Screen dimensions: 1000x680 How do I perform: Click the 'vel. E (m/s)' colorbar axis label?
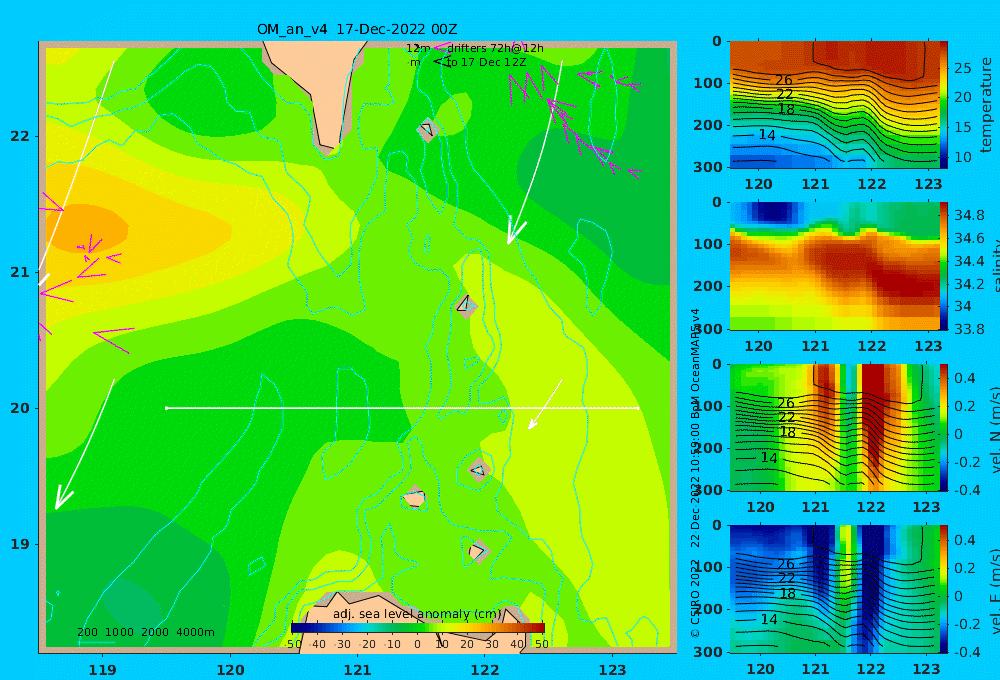click(x=996, y=591)
